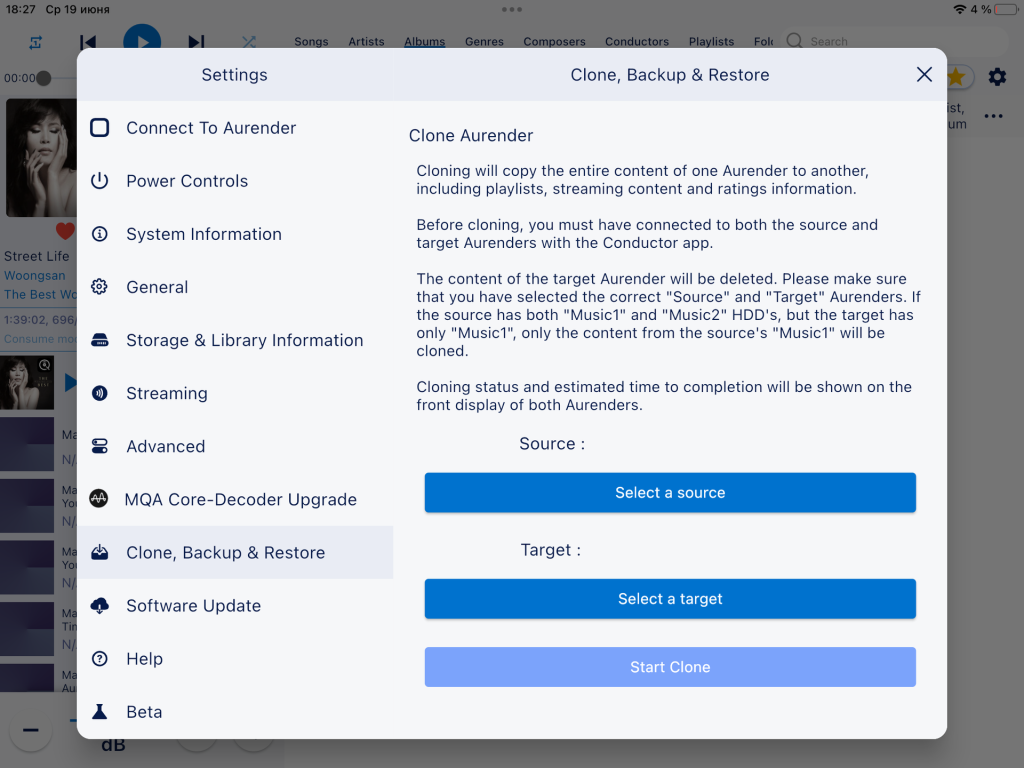Click the General gear icon

(x=99, y=287)
